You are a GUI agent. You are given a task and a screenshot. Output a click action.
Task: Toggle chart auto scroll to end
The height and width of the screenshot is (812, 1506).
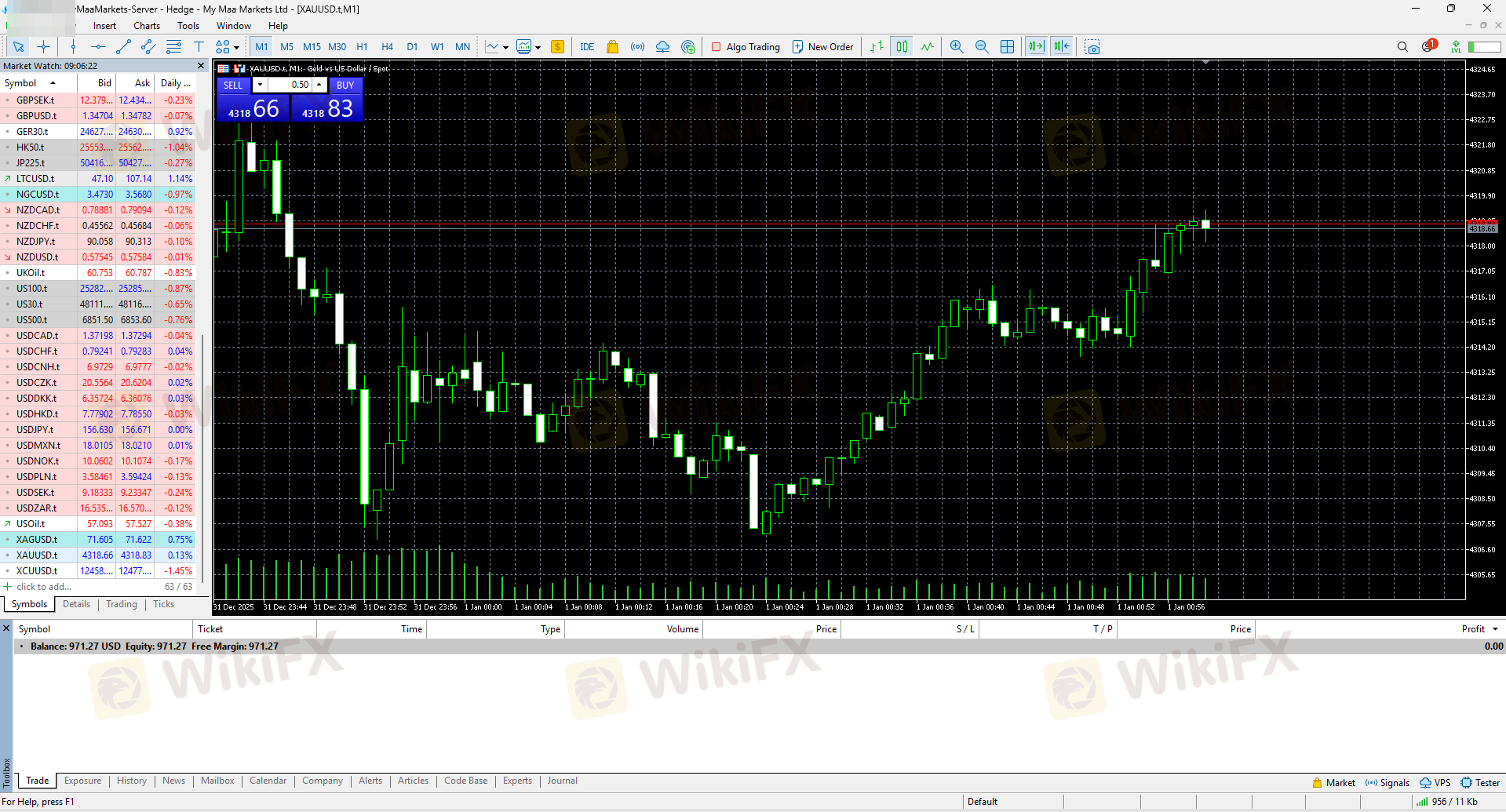tap(1037, 47)
